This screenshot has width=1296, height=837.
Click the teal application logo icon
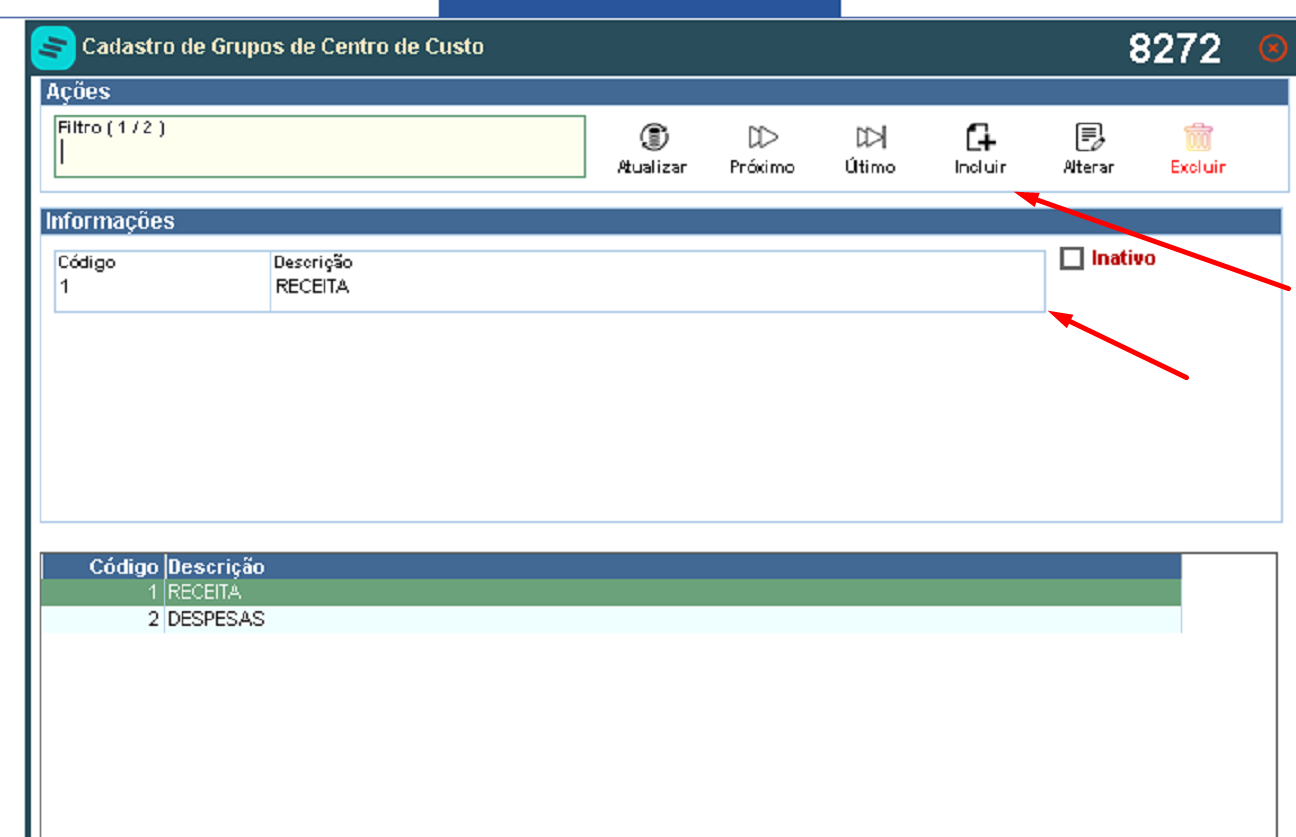tap(53, 47)
